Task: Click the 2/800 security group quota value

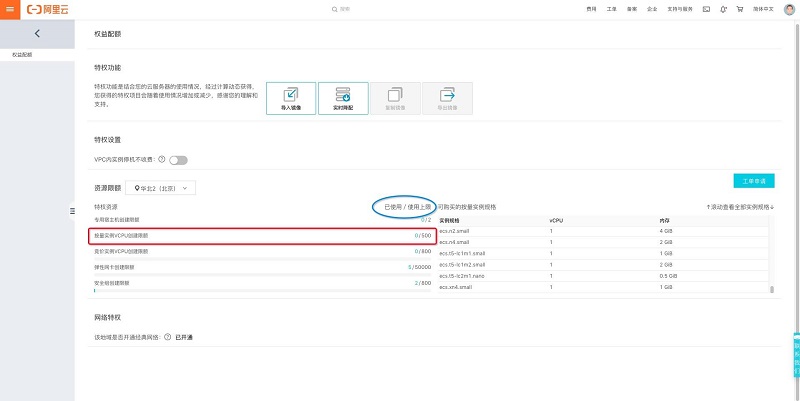Action: tap(422, 283)
